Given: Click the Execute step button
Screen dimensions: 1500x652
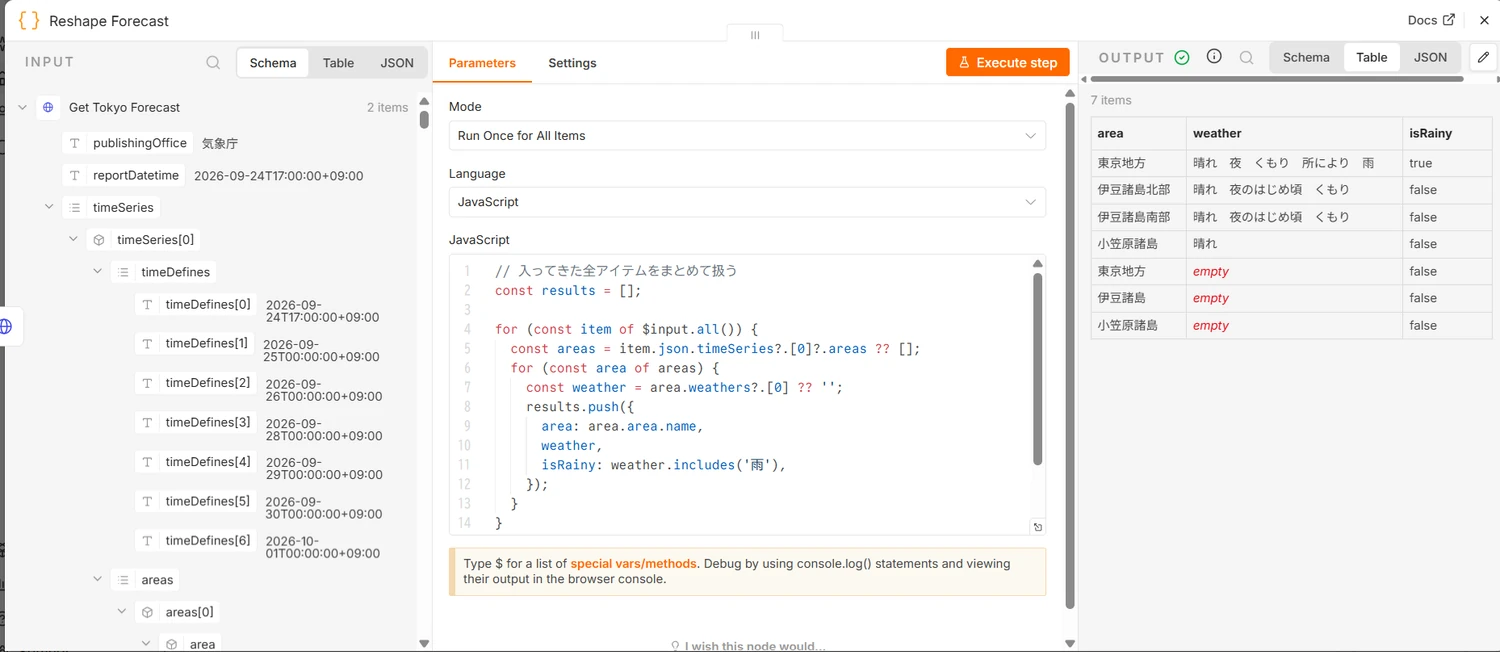Looking at the screenshot, I should point(1007,62).
